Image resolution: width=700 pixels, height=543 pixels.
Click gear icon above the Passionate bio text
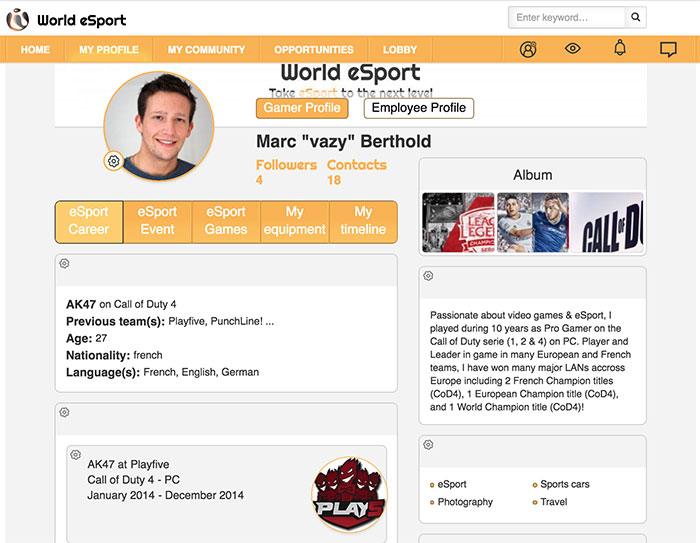[428, 276]
